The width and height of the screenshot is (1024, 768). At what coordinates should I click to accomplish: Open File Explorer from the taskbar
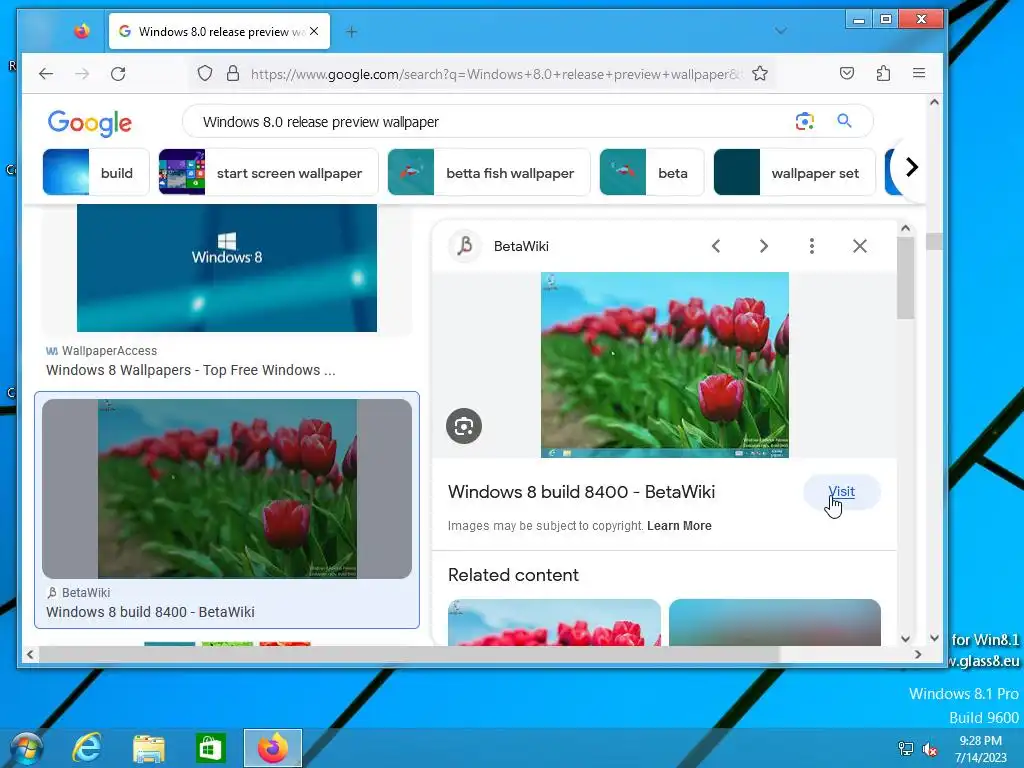pos(149,748)
